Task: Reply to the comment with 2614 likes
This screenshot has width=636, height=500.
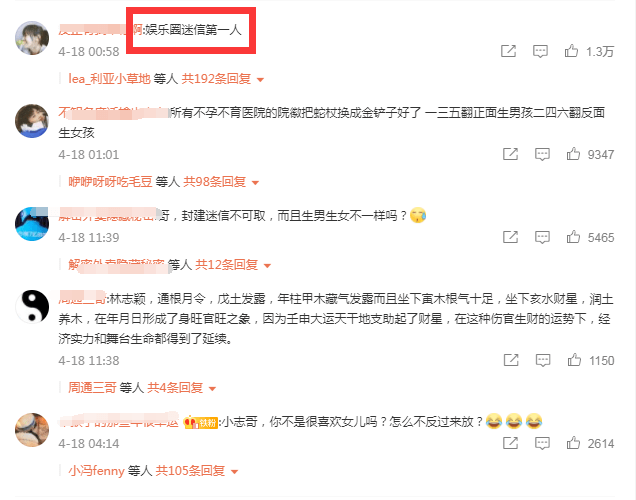Action: [542, 443]
